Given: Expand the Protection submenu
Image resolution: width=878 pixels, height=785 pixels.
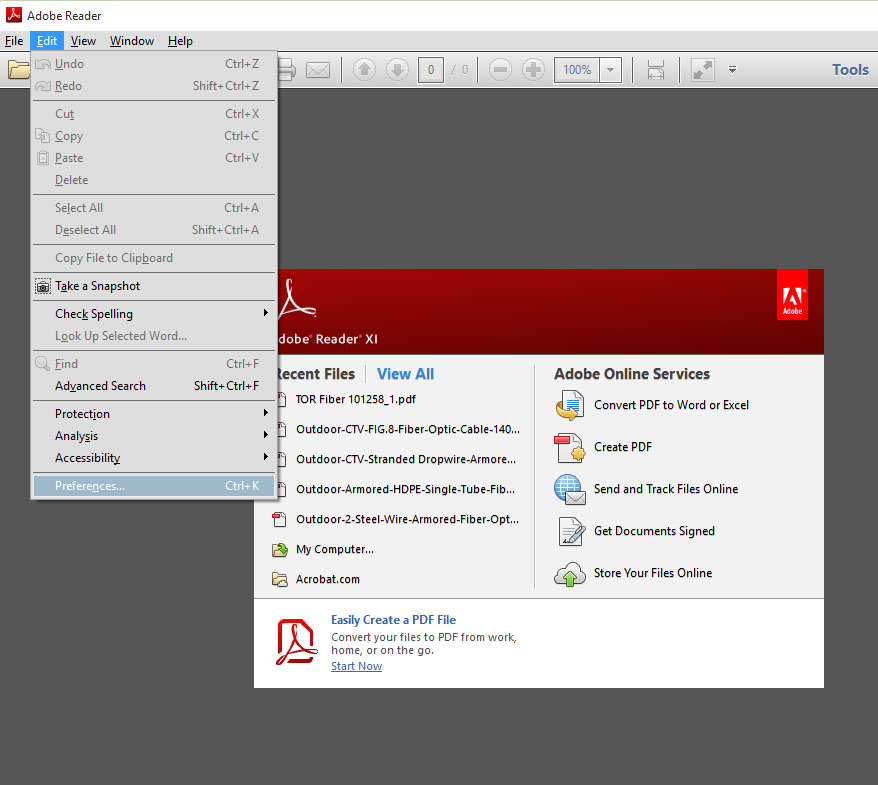Looking at the screenshot, I should click(154, 413).
